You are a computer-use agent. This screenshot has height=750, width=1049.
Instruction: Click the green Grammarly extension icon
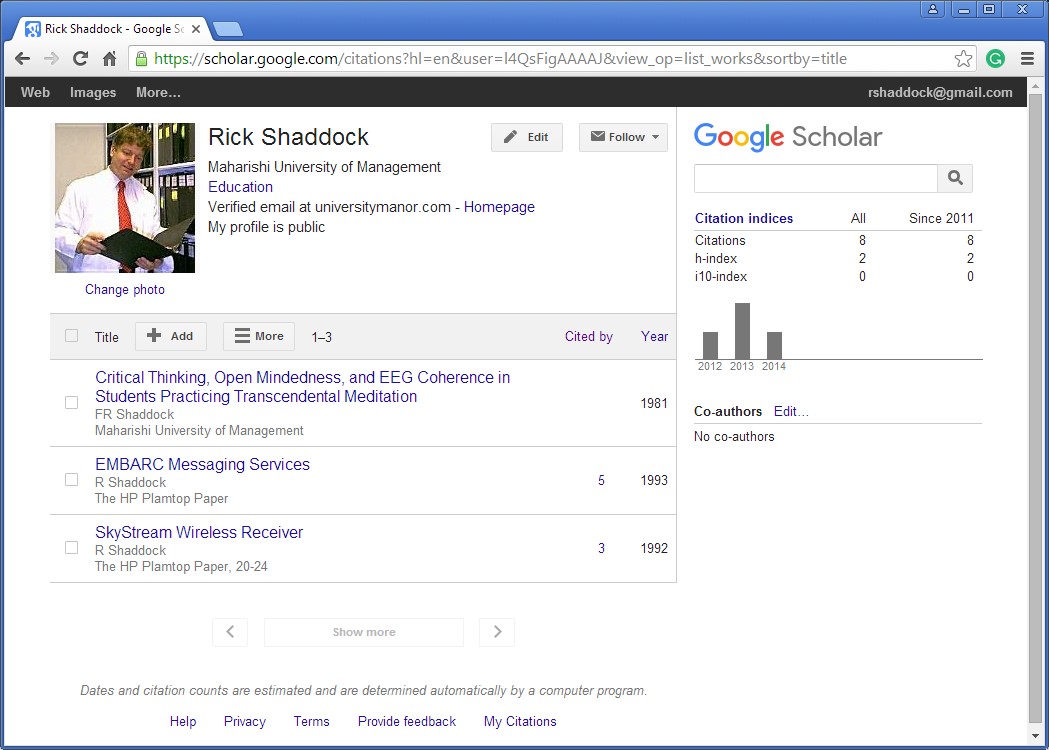pyautogui.click(x=995, y=59)
